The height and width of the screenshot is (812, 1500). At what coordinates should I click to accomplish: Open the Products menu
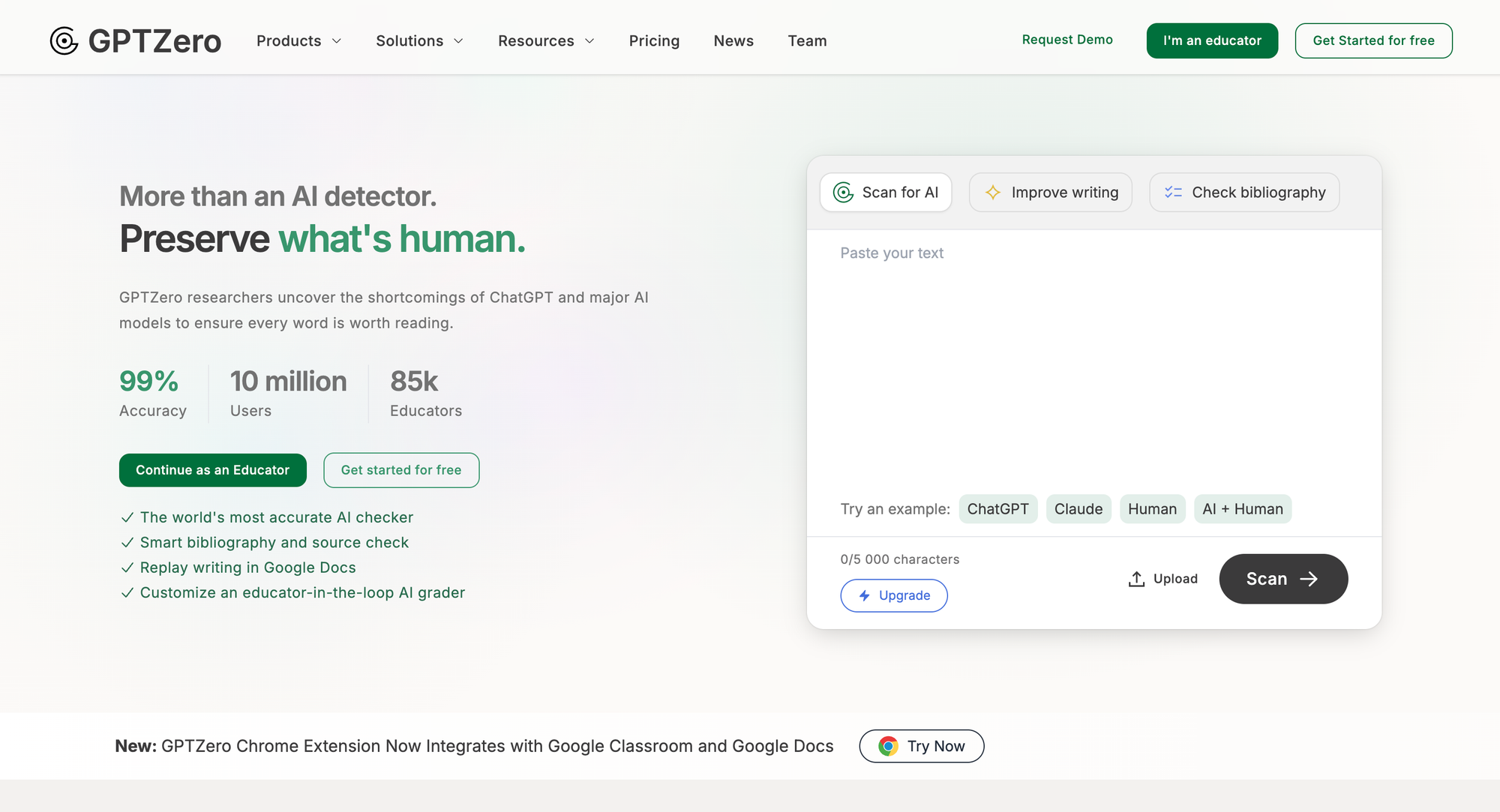pyautogui.click(x=298, y=40)
